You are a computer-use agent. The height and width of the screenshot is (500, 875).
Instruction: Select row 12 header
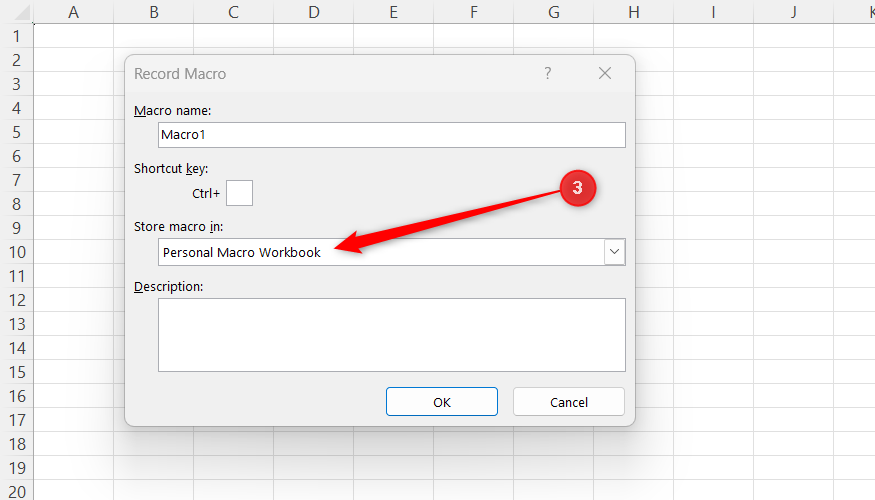pyautogui.click(x=17, y=300)
